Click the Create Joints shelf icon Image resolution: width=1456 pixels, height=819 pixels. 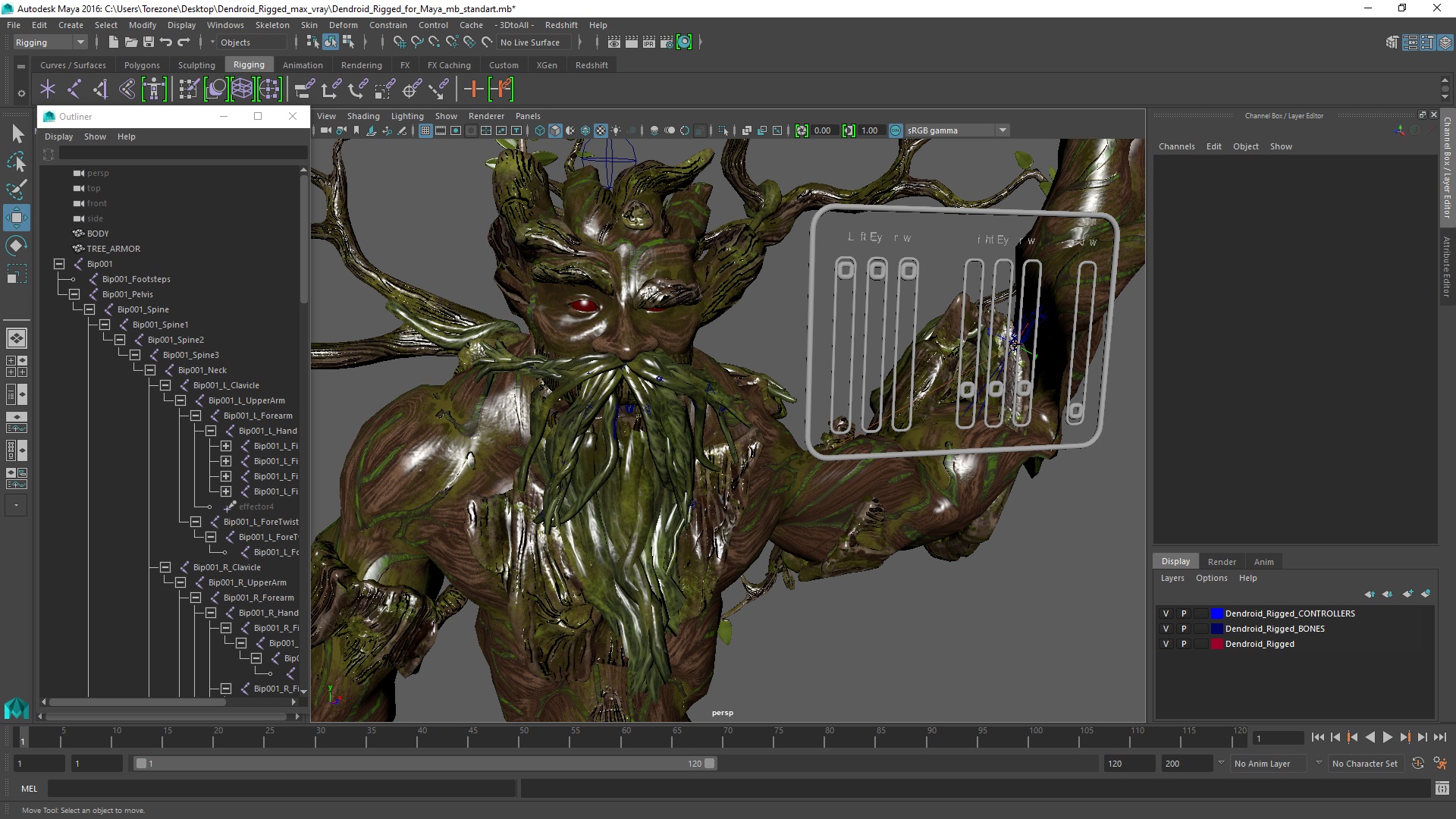click(x=74, y=89)
